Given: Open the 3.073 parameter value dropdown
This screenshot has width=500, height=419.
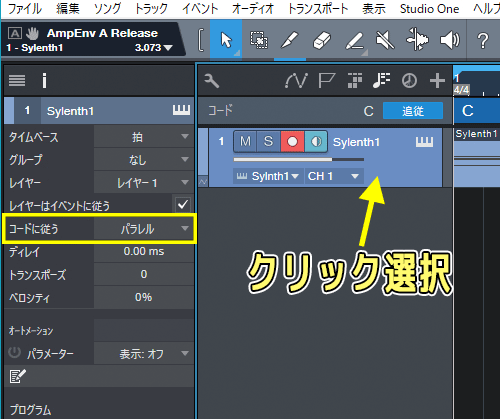Looking at the screenshot, I should pyautogui.click(x=154, y=48).
